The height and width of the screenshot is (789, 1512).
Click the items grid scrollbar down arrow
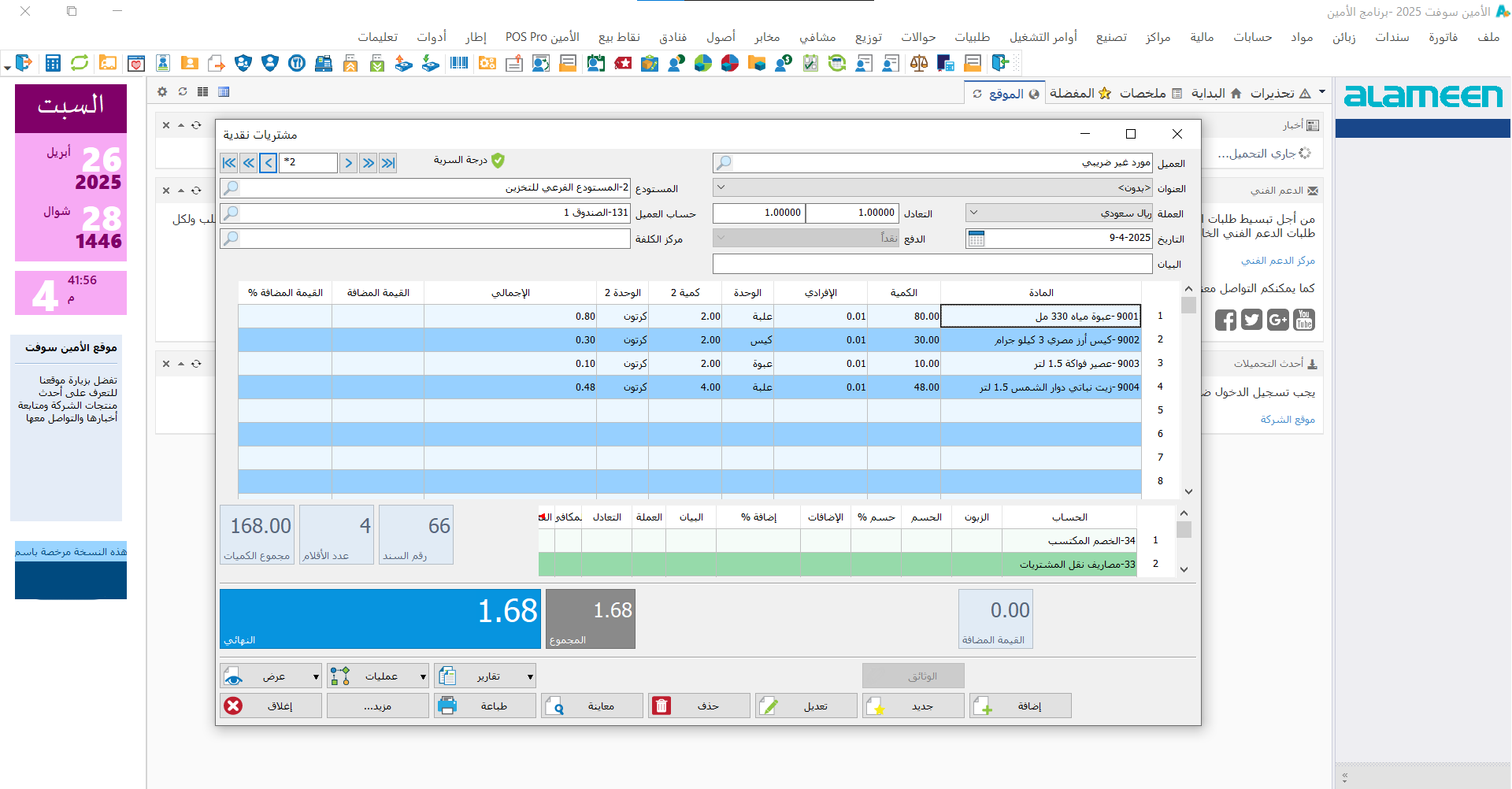point(1188,491)
